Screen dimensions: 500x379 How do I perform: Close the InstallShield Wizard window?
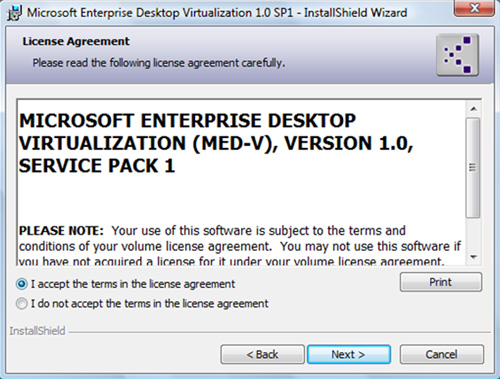(475, 8)
